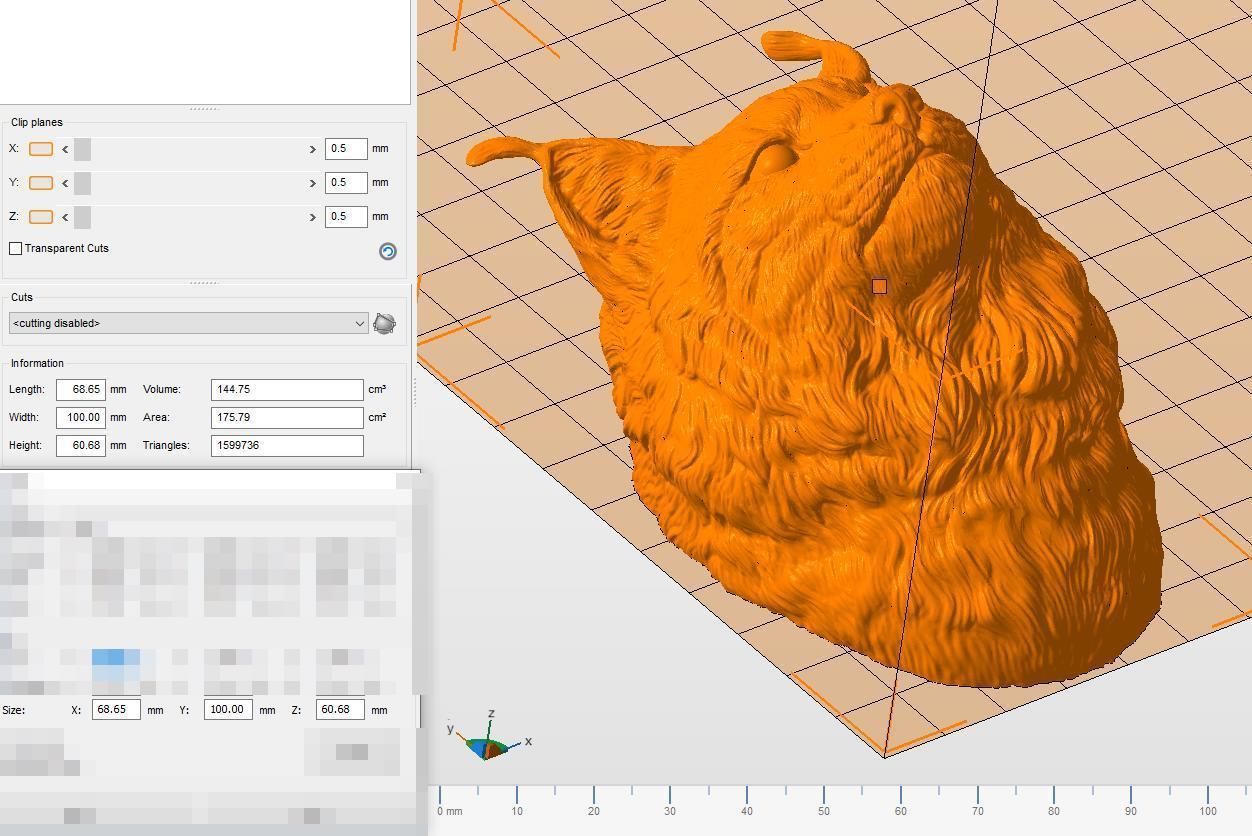Click the X clip plane 0.5 mm field
Screen dimensions: 1252x836
(346, 149)
